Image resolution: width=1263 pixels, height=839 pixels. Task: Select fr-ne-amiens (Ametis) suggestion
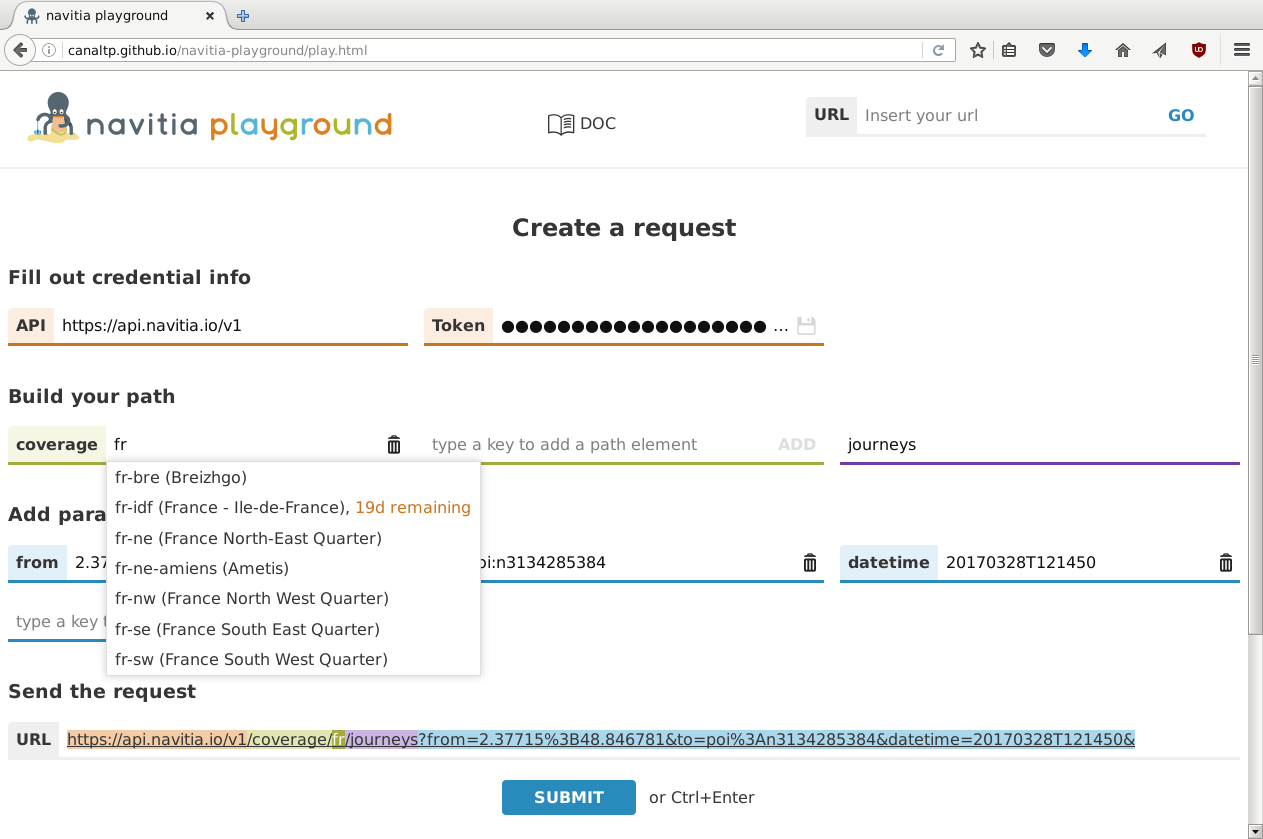point(293,568)
